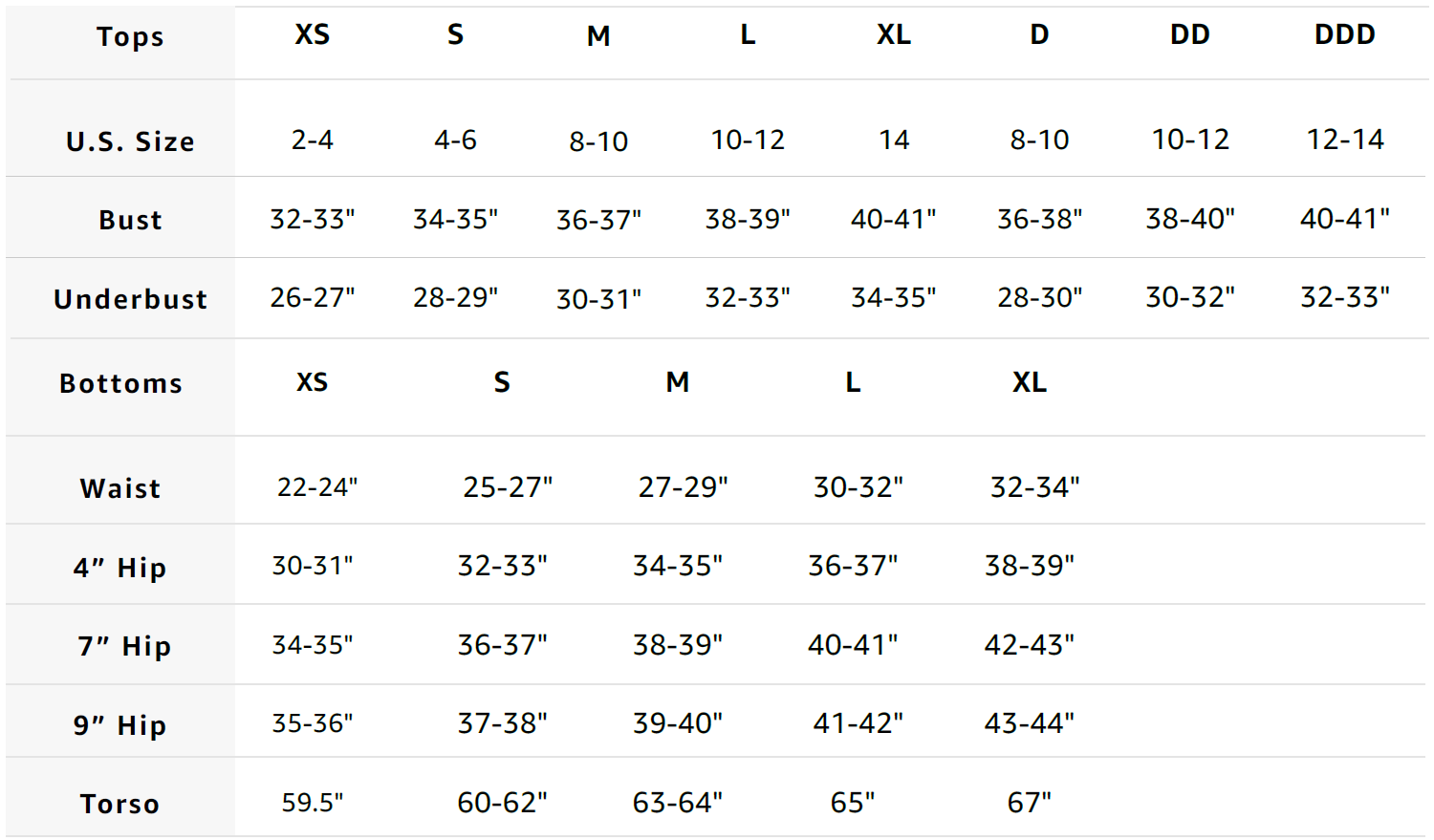Screen dimensions: 1434x840
Task: Click the Torso measurement 59.5"
Action: 312,803
